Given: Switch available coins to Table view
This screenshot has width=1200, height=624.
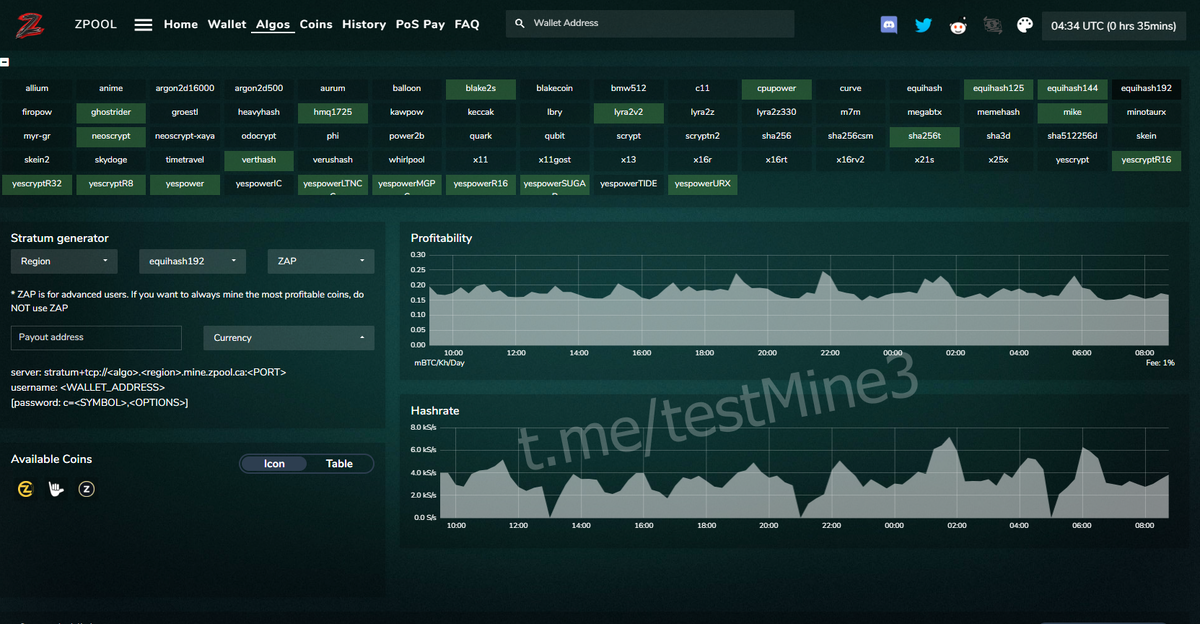Looking at the screenshot, I should (339, 464).
